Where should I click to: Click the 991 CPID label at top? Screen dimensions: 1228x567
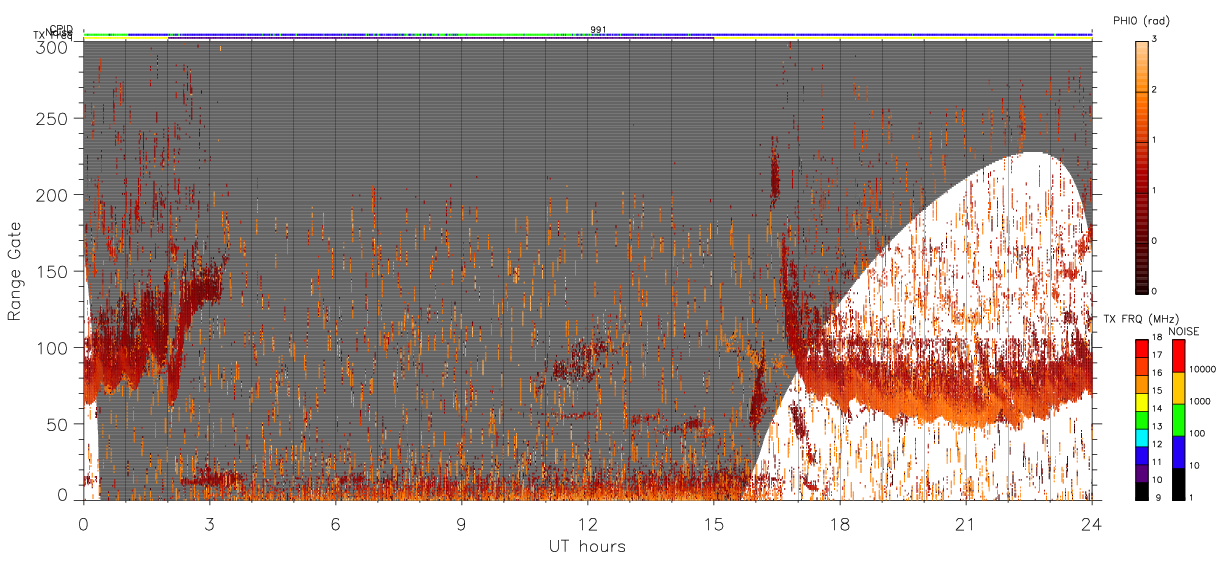[x=598, y=30]
